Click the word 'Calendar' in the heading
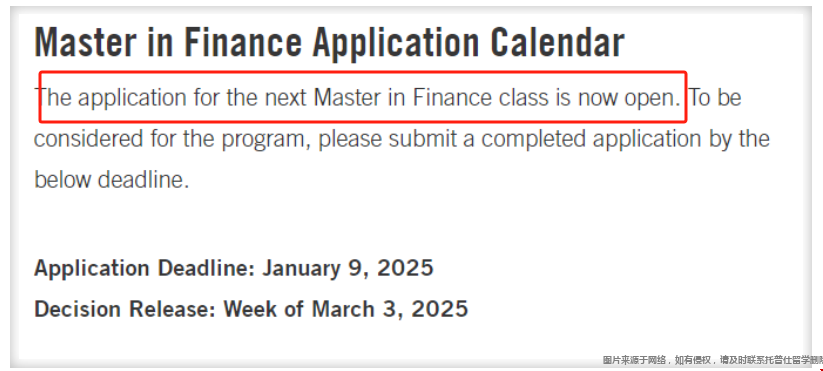This screenshot has height=371, width=823. [557, 42]
